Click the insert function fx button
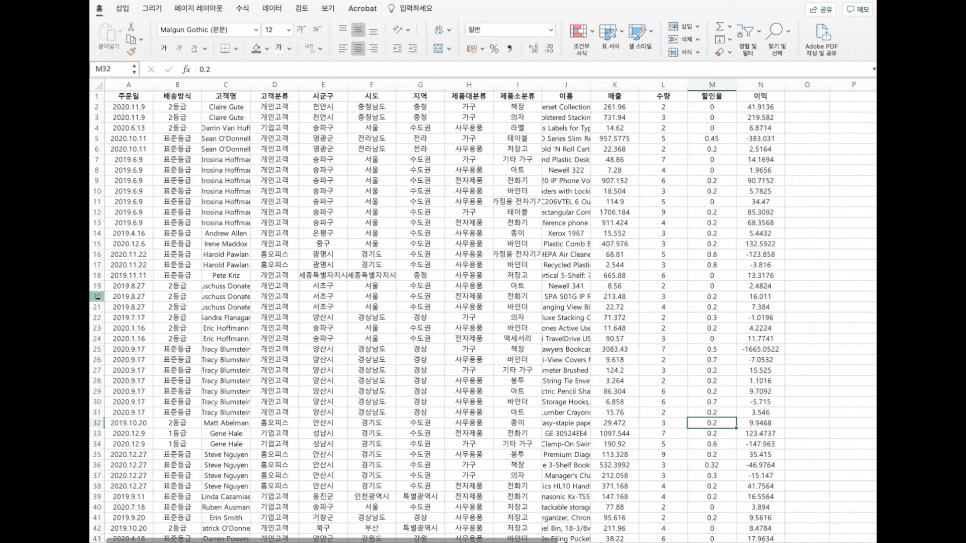Screen dimensions: 966x543 [186, 70]
